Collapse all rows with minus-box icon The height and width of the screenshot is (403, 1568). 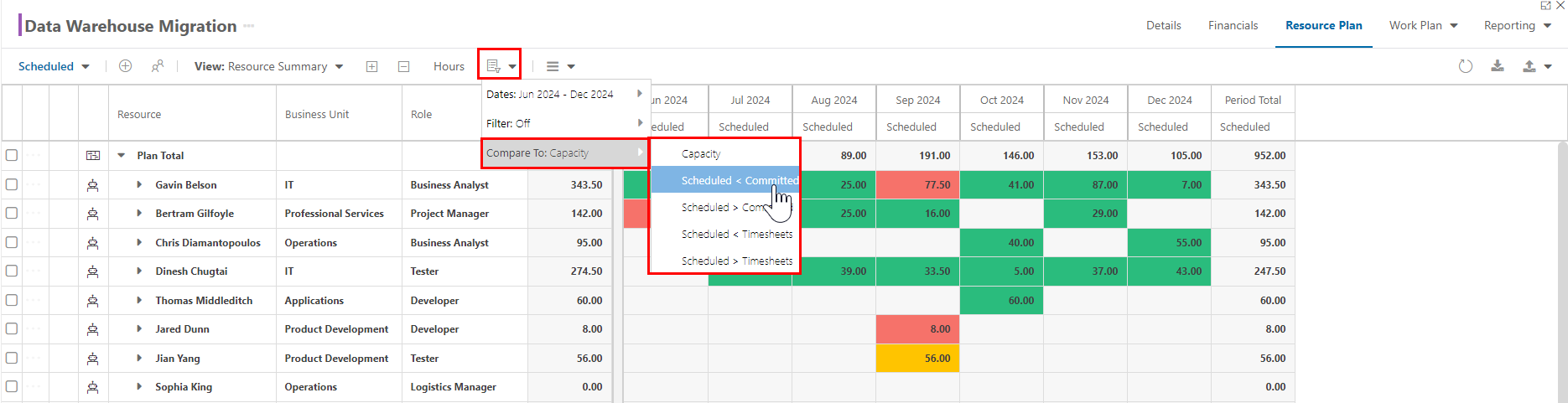click(403, 66)
